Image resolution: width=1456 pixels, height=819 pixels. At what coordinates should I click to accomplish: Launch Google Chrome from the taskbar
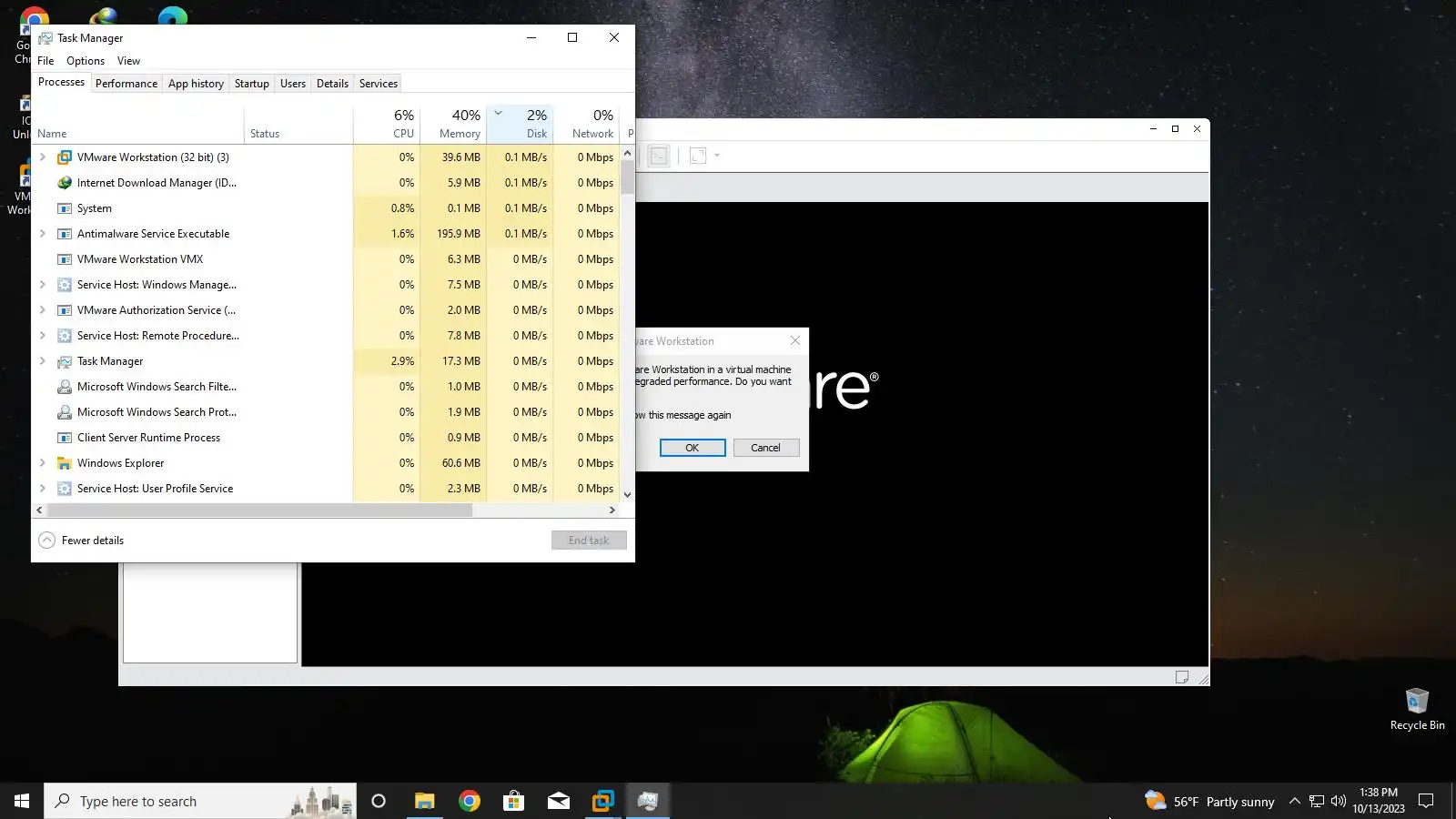tap(469, 801)
